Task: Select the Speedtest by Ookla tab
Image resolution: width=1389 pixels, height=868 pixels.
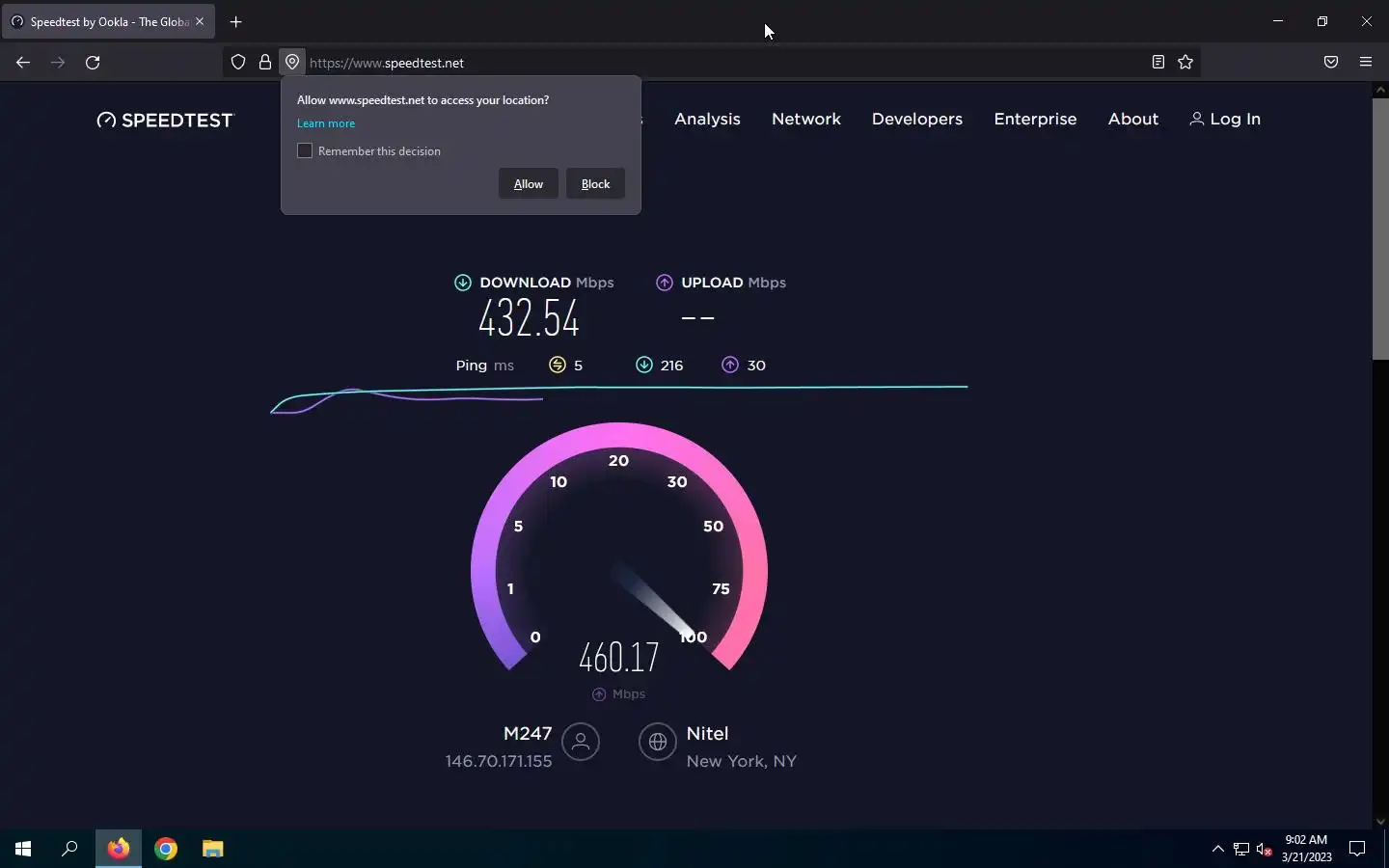Action: 107,21
